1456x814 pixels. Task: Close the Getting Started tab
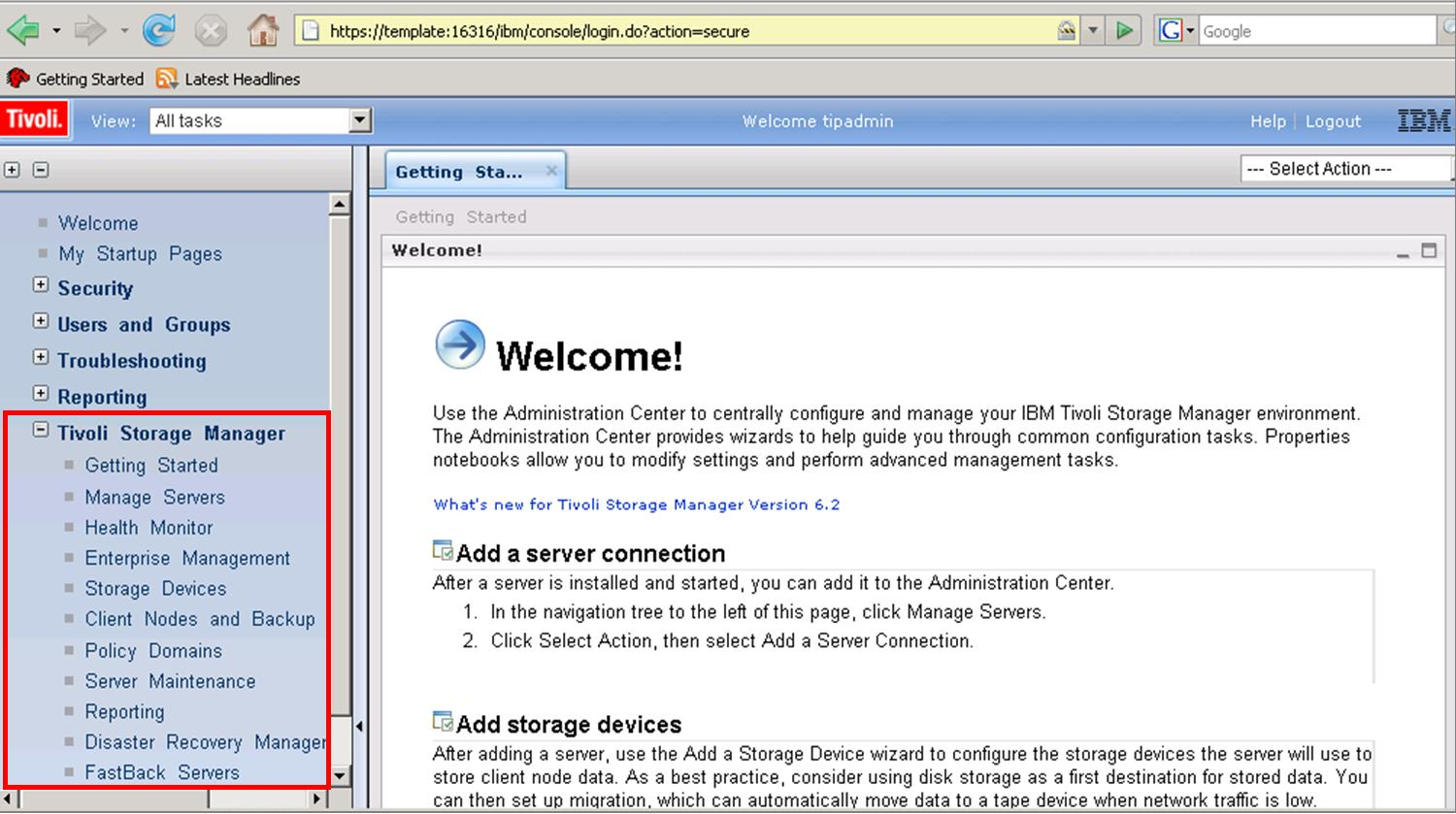click(551, 171)
